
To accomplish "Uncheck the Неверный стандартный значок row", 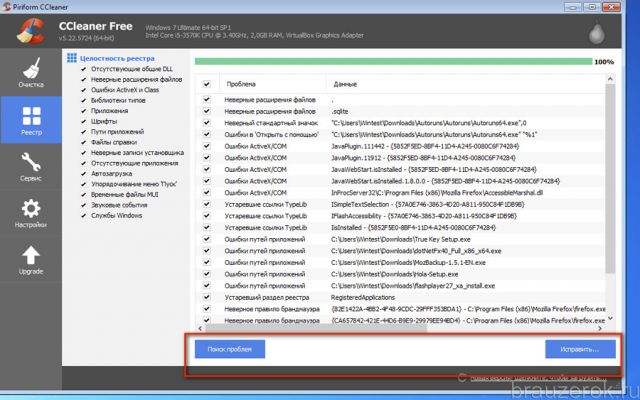I will (x=207, y=122).
